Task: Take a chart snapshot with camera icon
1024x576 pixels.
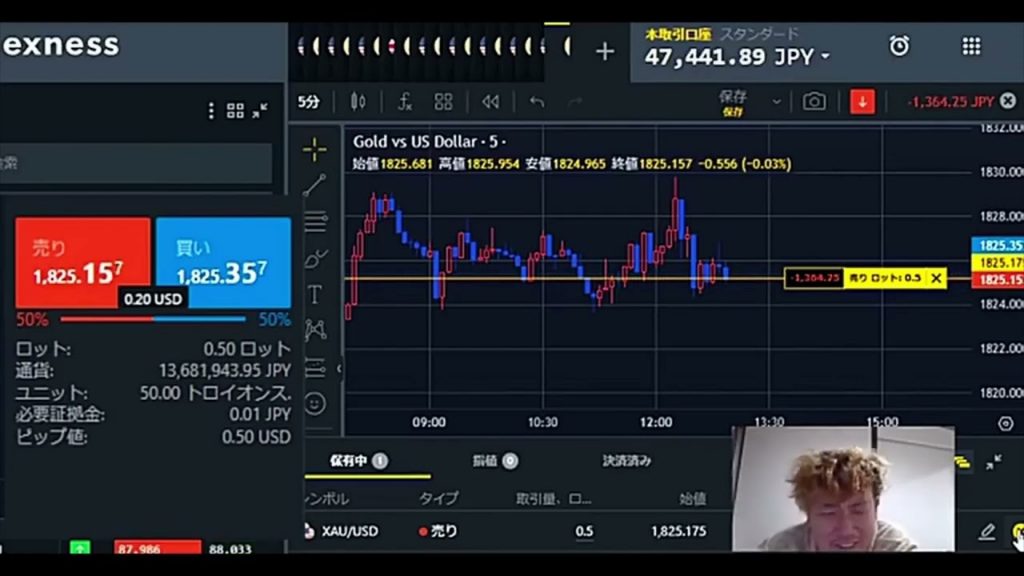Action: point(815,101)
